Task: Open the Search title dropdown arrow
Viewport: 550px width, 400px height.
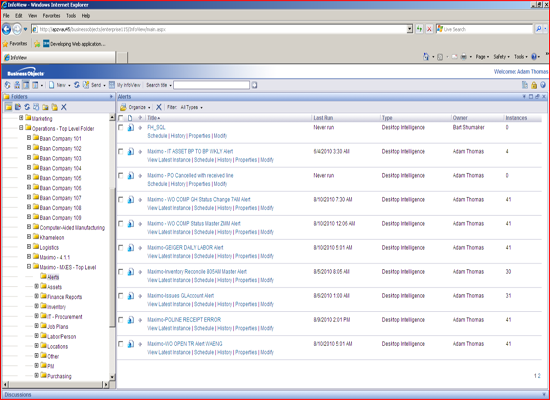Action: [x=170, y=85]
